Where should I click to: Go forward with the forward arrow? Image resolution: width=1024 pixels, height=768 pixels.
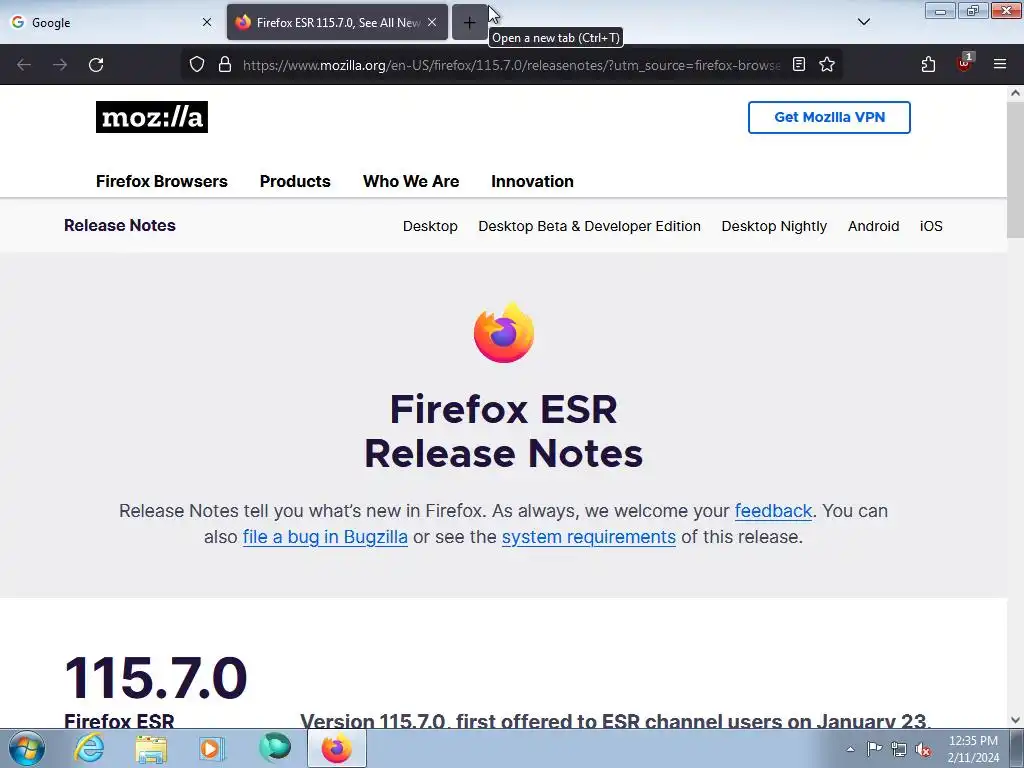coord(60,65)
